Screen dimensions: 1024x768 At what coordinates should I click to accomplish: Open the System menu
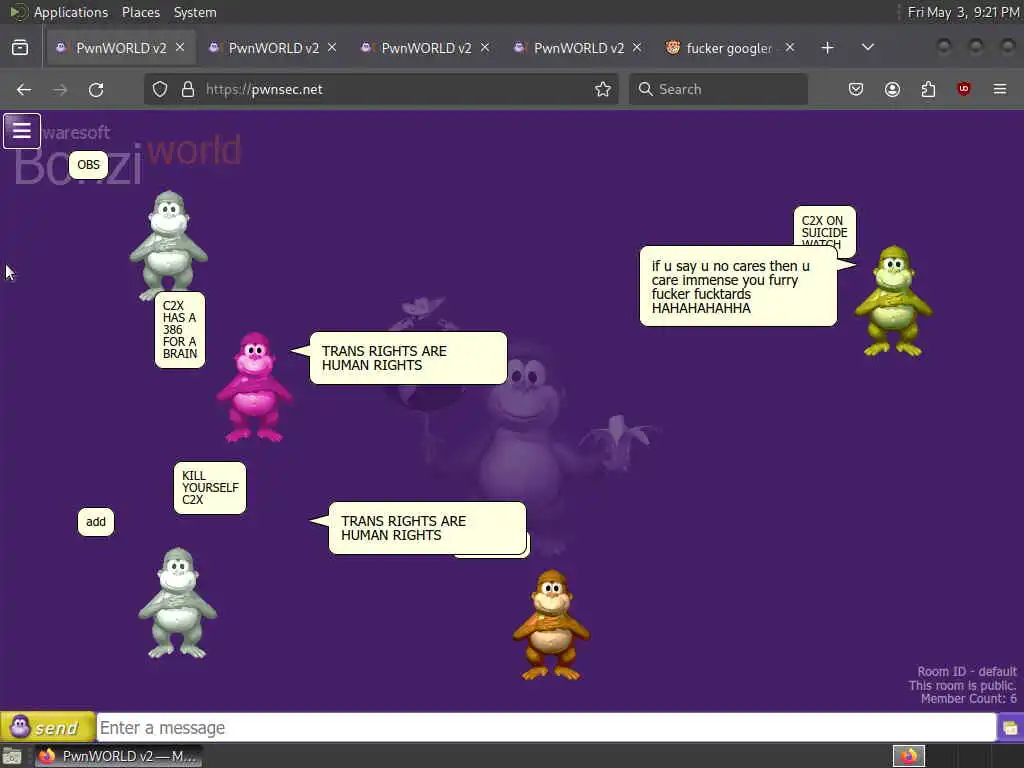click(x=195, y=12)
